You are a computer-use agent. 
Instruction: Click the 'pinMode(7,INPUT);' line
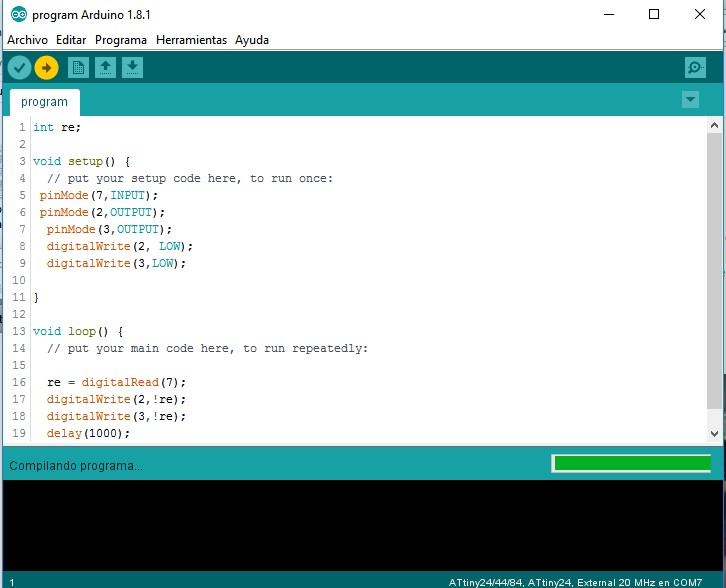pos(99,195)
